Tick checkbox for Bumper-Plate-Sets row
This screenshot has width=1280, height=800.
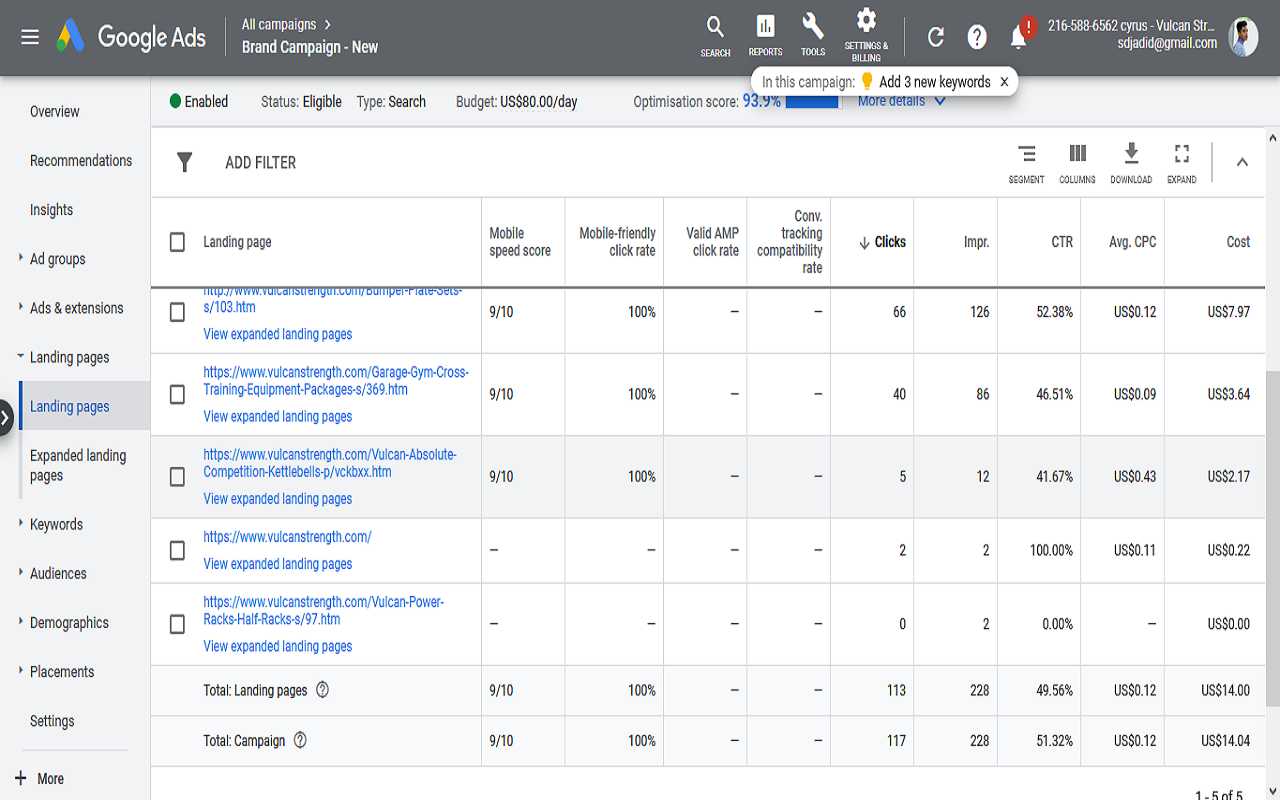(177, 312)
